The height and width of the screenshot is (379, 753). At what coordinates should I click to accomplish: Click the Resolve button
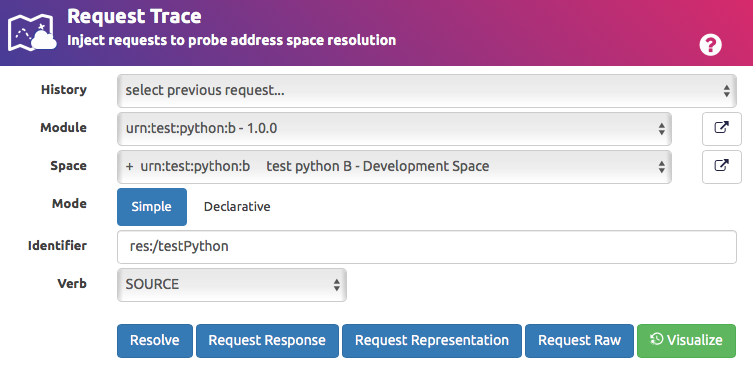(x=155, y=341)
